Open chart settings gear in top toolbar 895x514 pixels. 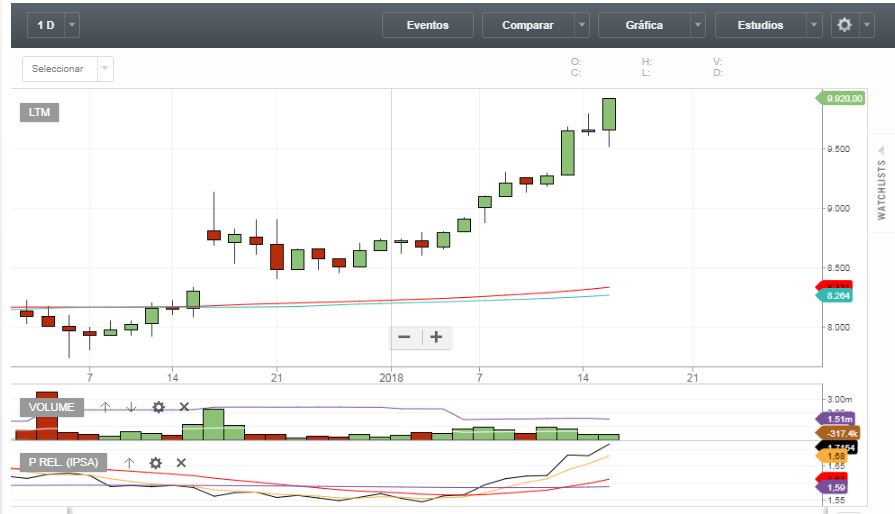(844, 25)
